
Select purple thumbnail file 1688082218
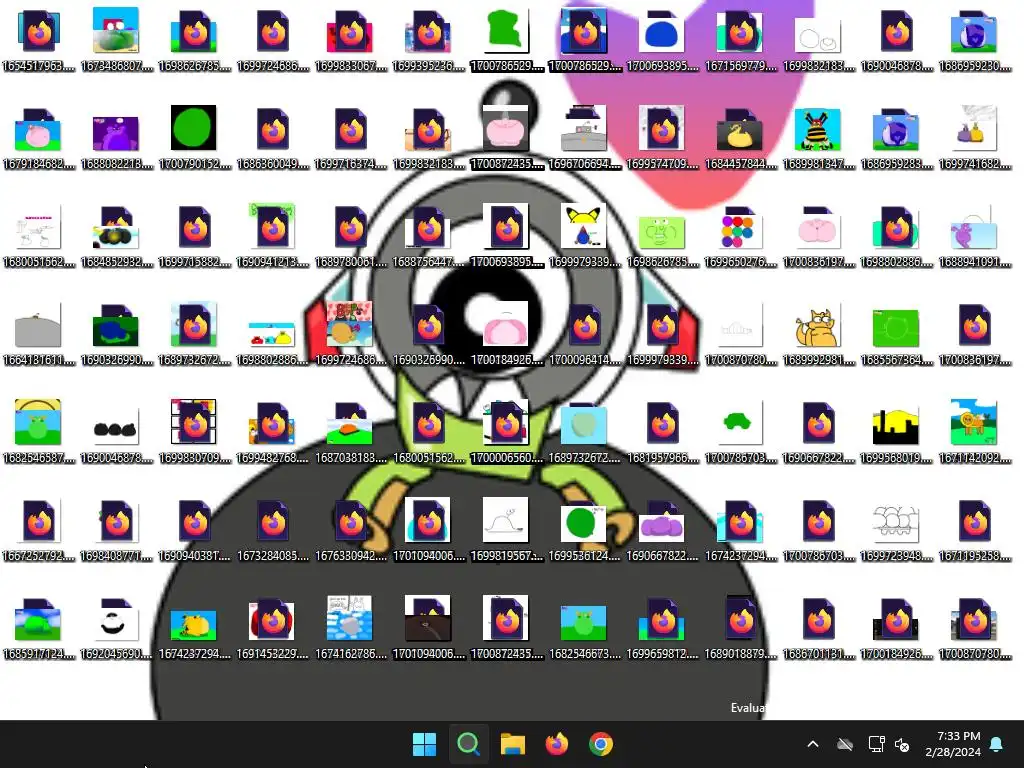(116, 138)
